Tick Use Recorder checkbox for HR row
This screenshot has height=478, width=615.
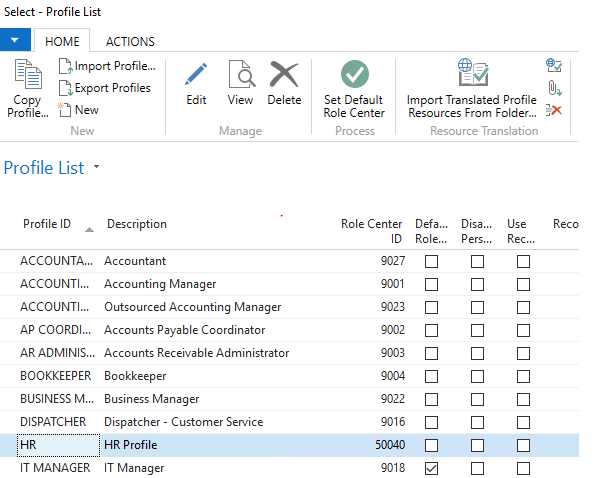(x=523, y=445)
